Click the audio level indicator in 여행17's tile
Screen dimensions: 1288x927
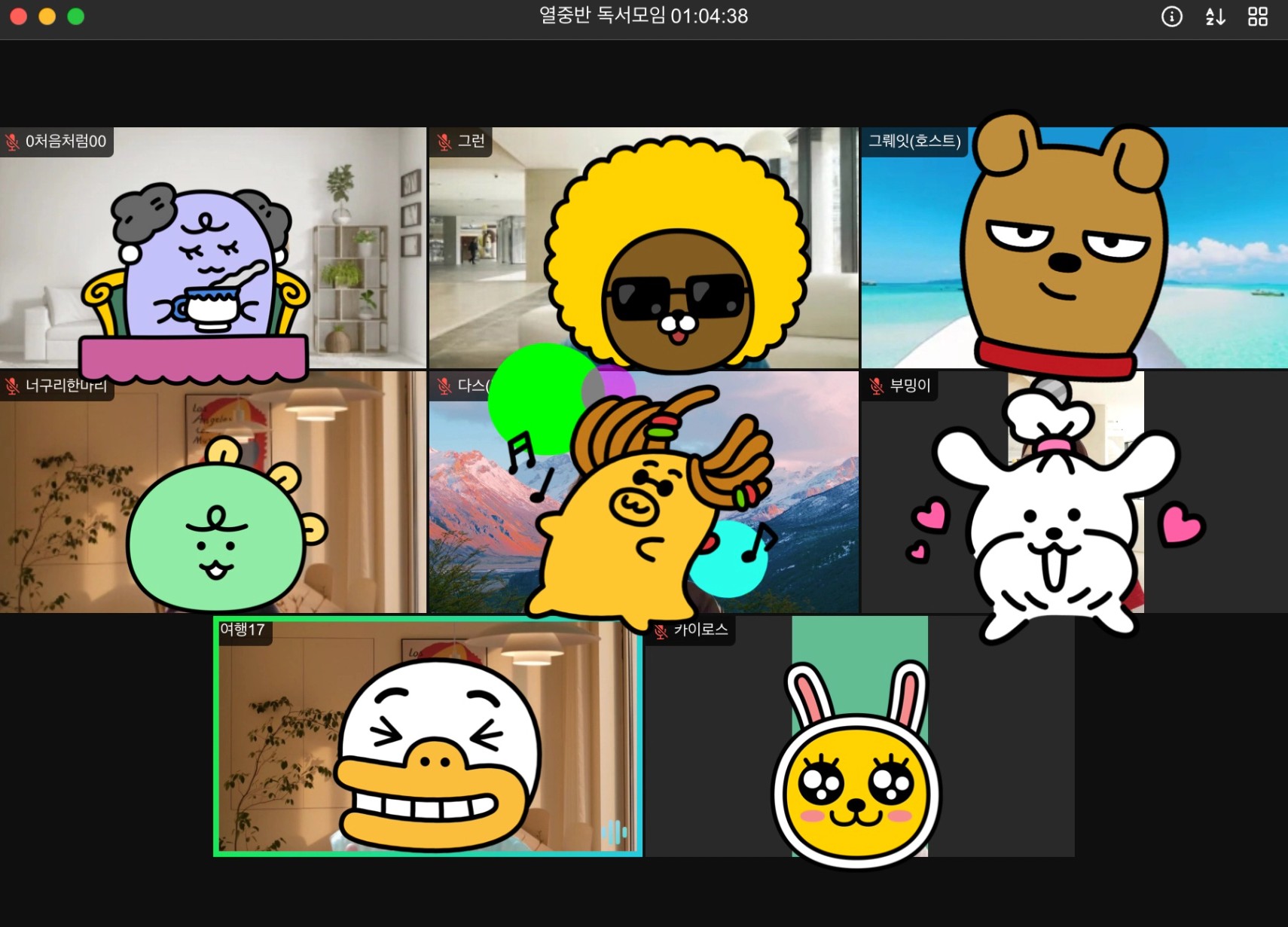pos(614,832)
